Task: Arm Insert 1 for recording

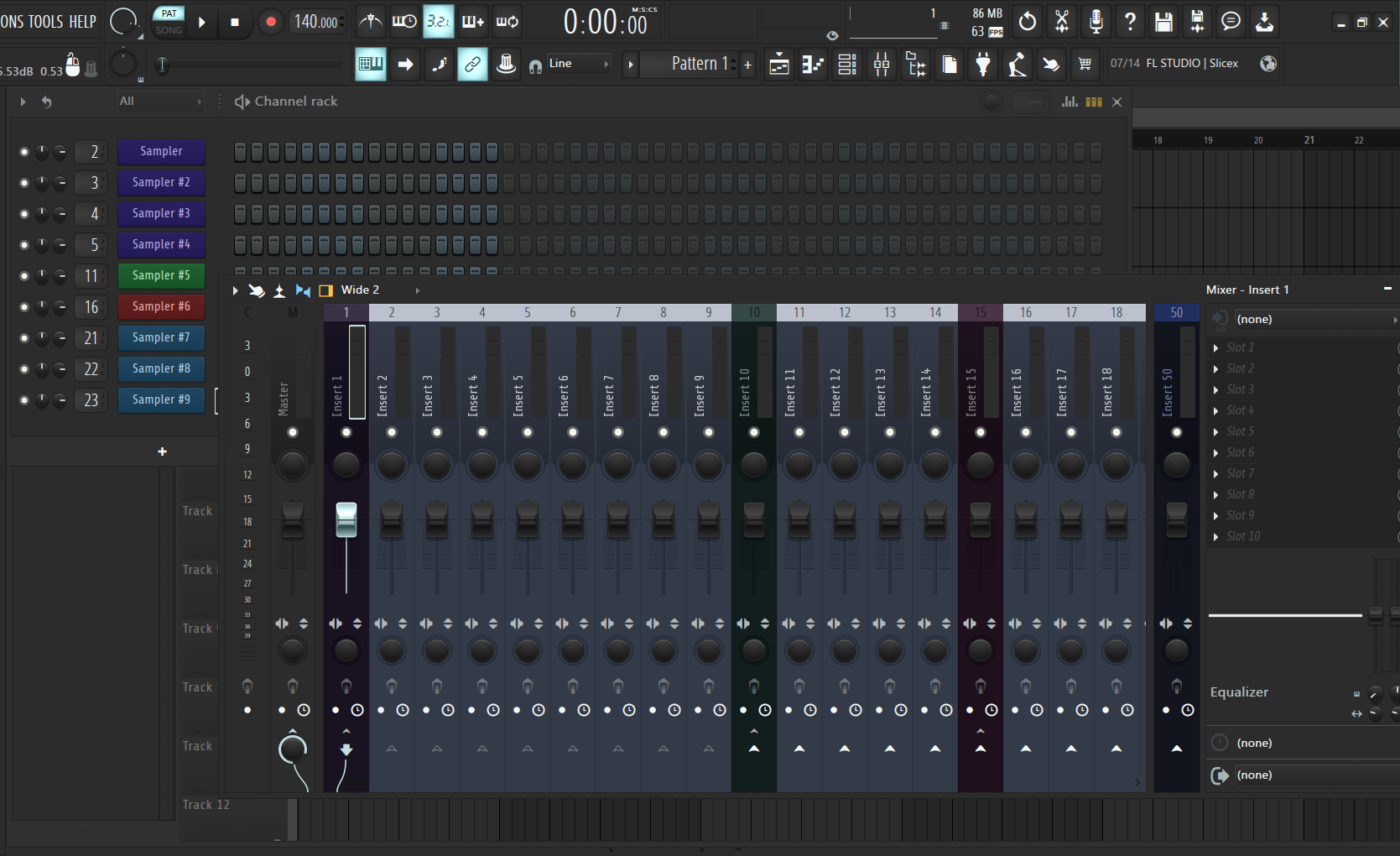Action: click(335, 709)
